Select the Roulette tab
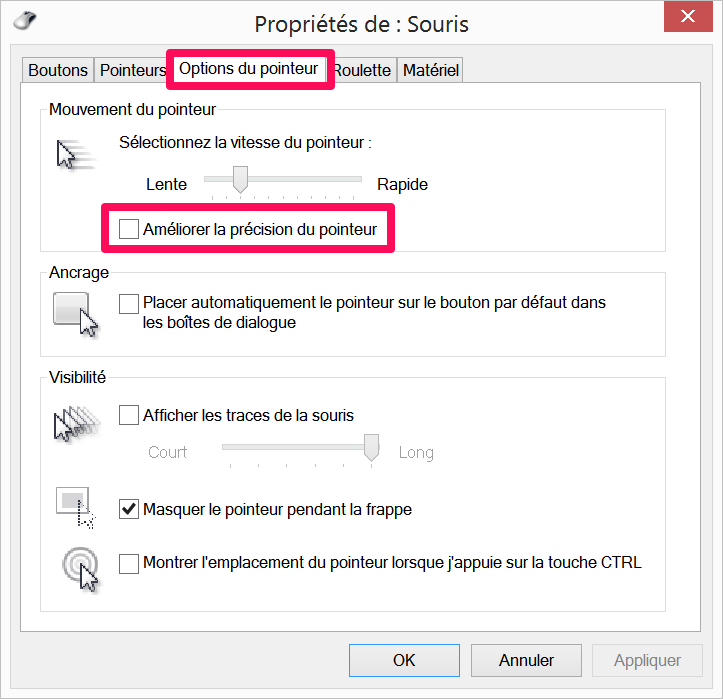 [x=363, y=70]
